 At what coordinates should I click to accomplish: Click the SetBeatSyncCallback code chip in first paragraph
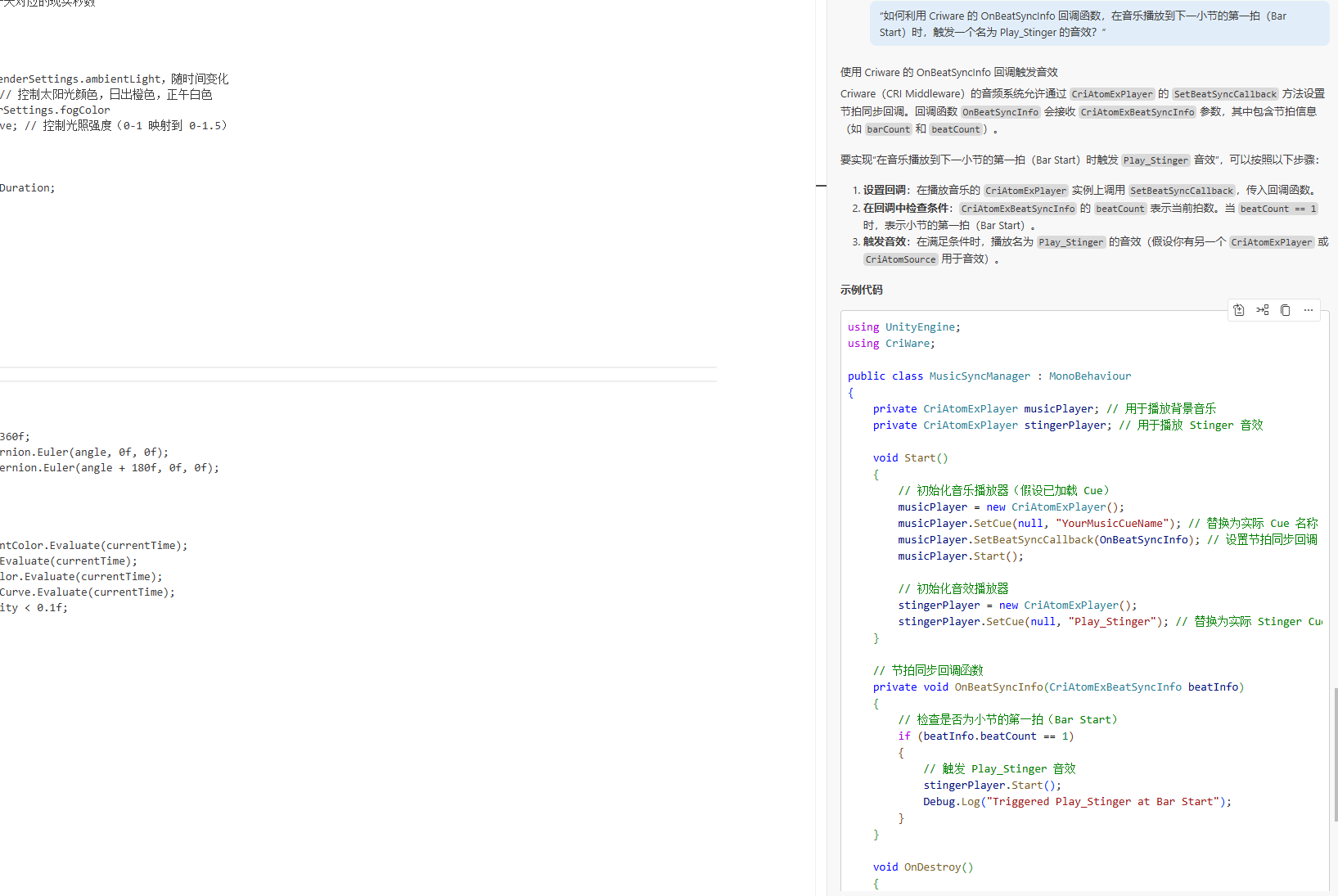[x=1225, y=94]
